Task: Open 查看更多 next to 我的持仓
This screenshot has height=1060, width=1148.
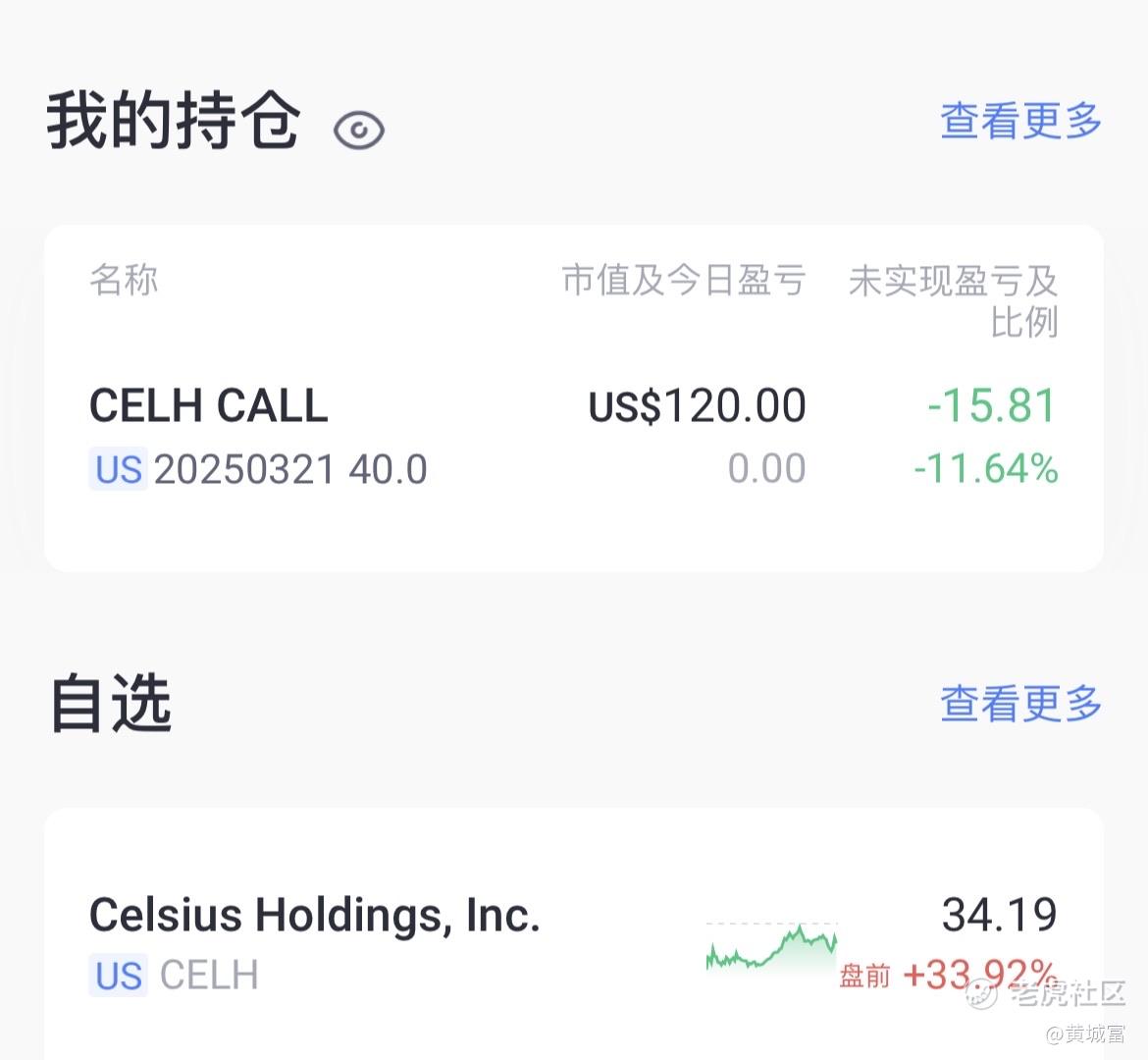Action: (1020, 120)
